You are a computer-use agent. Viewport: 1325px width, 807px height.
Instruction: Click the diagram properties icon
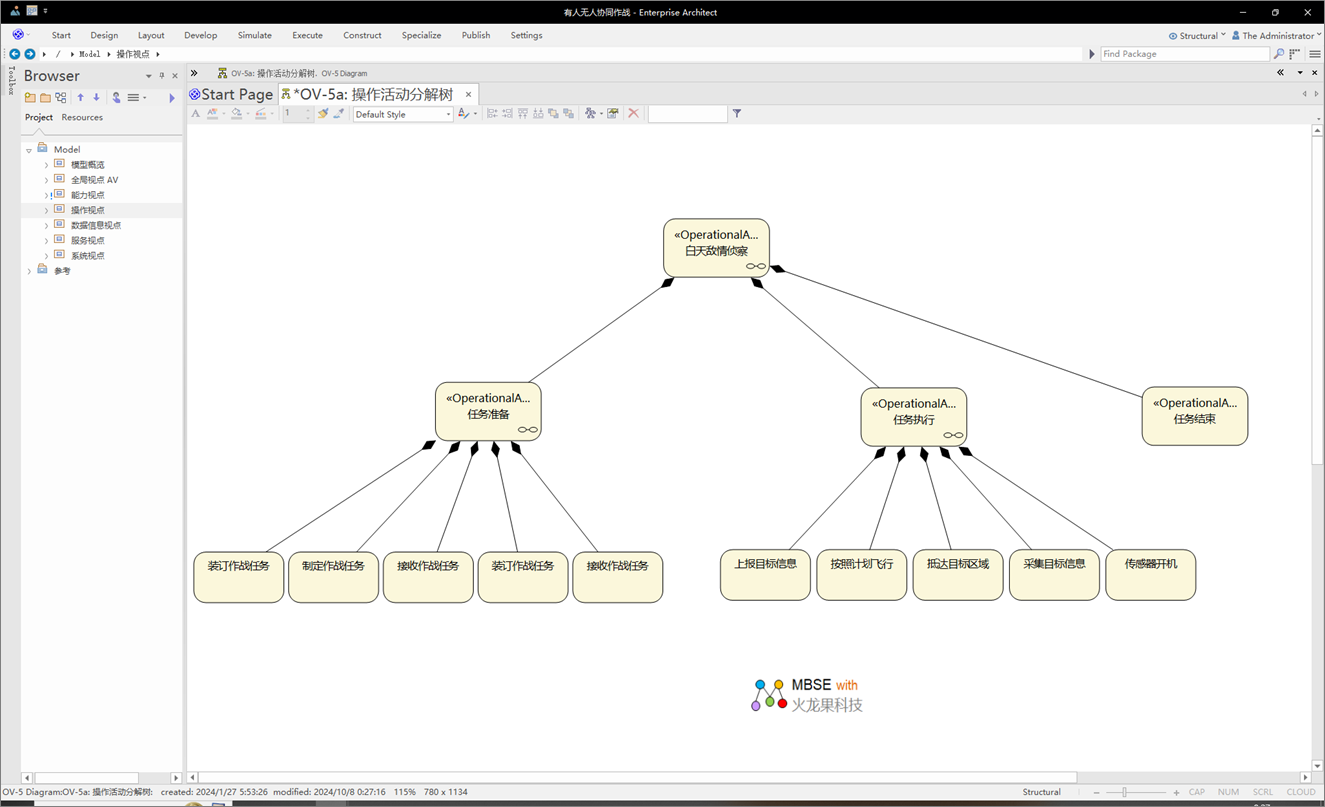[613, 114]
